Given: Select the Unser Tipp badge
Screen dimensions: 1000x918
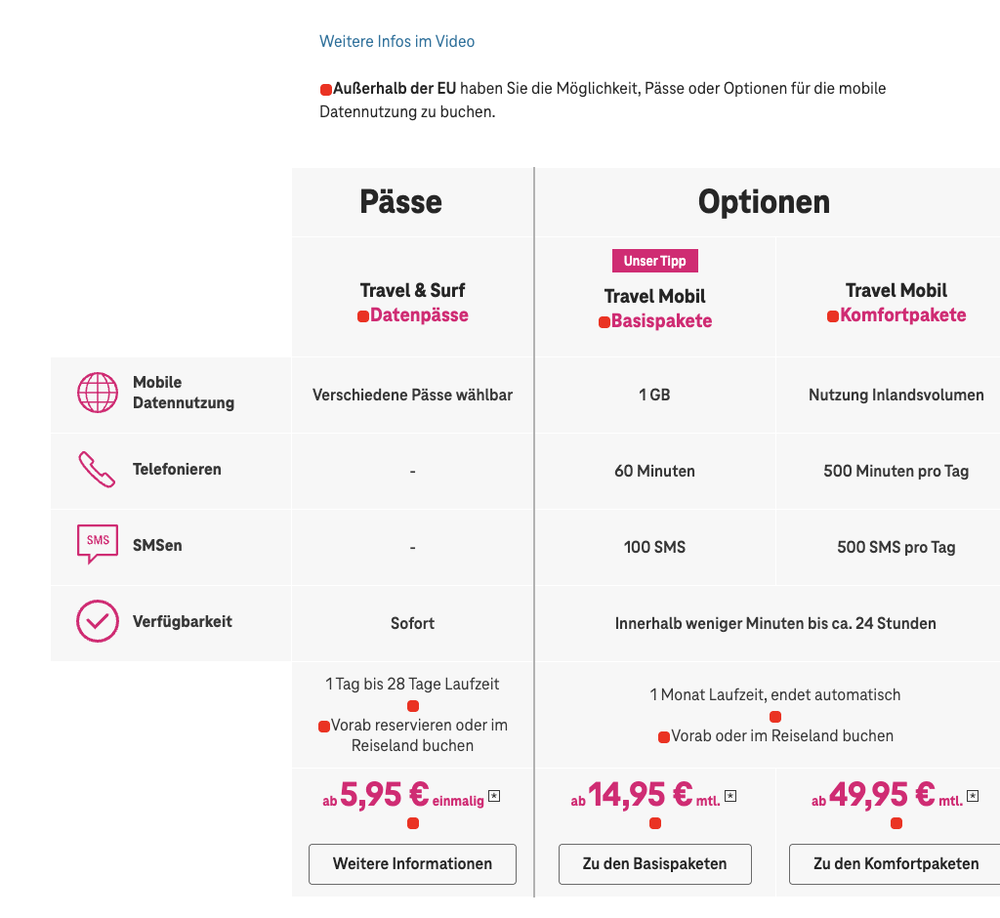Looking at the screenshot, I should [655, 260].
